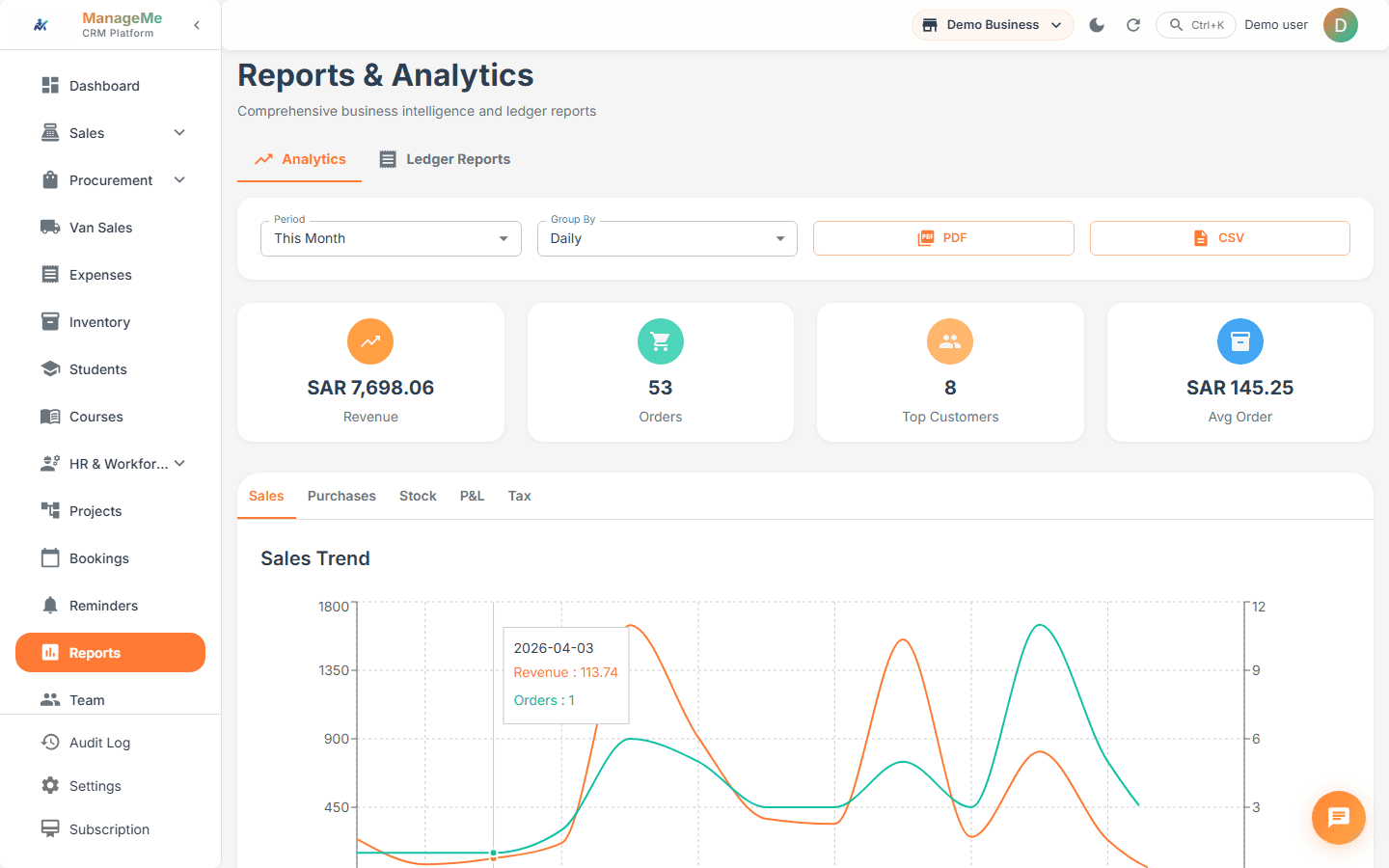The image size is (1389, 868).
Task: Export the report as PDF
Action: point(942,238)
